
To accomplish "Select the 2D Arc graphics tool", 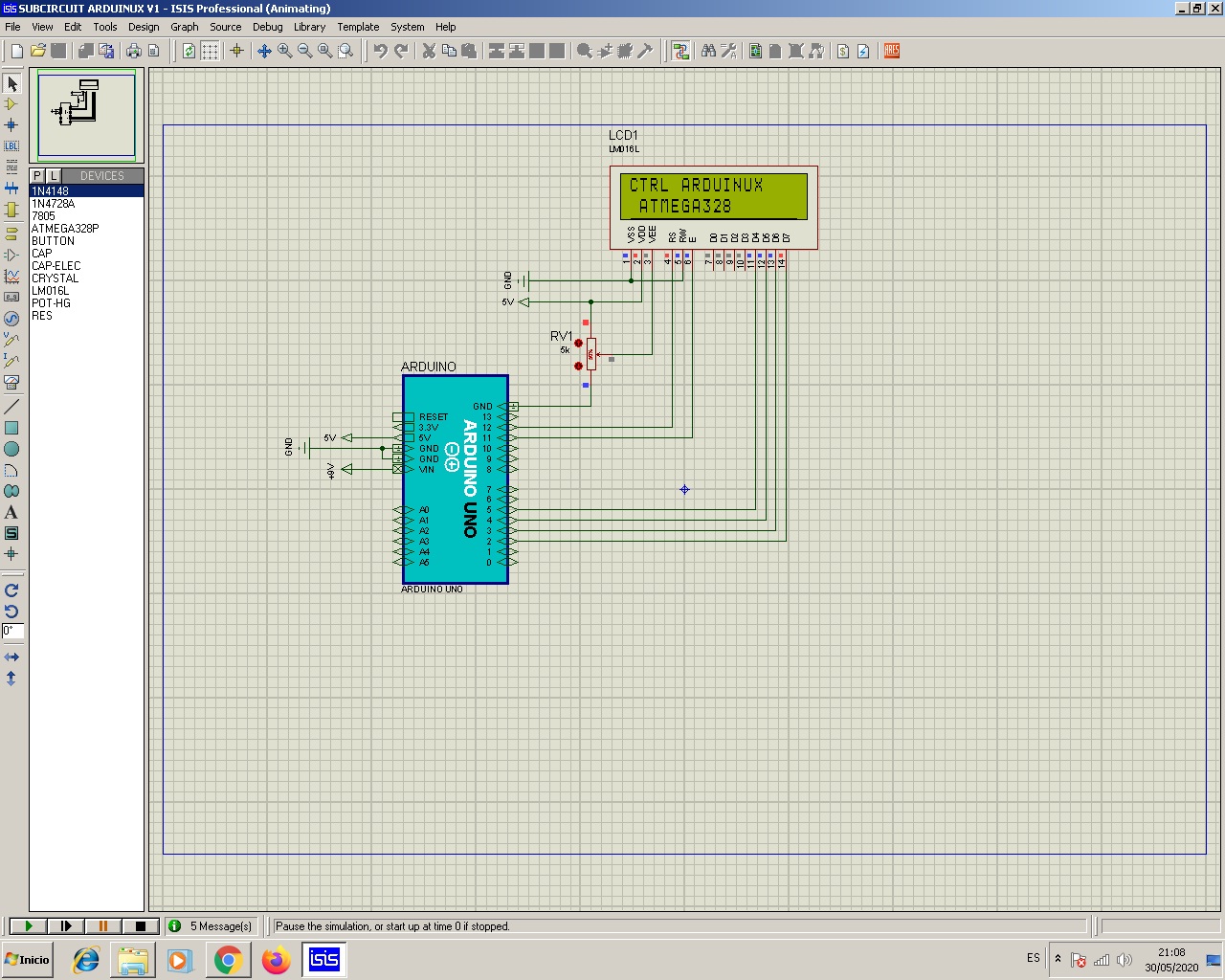I will [11, 469].
